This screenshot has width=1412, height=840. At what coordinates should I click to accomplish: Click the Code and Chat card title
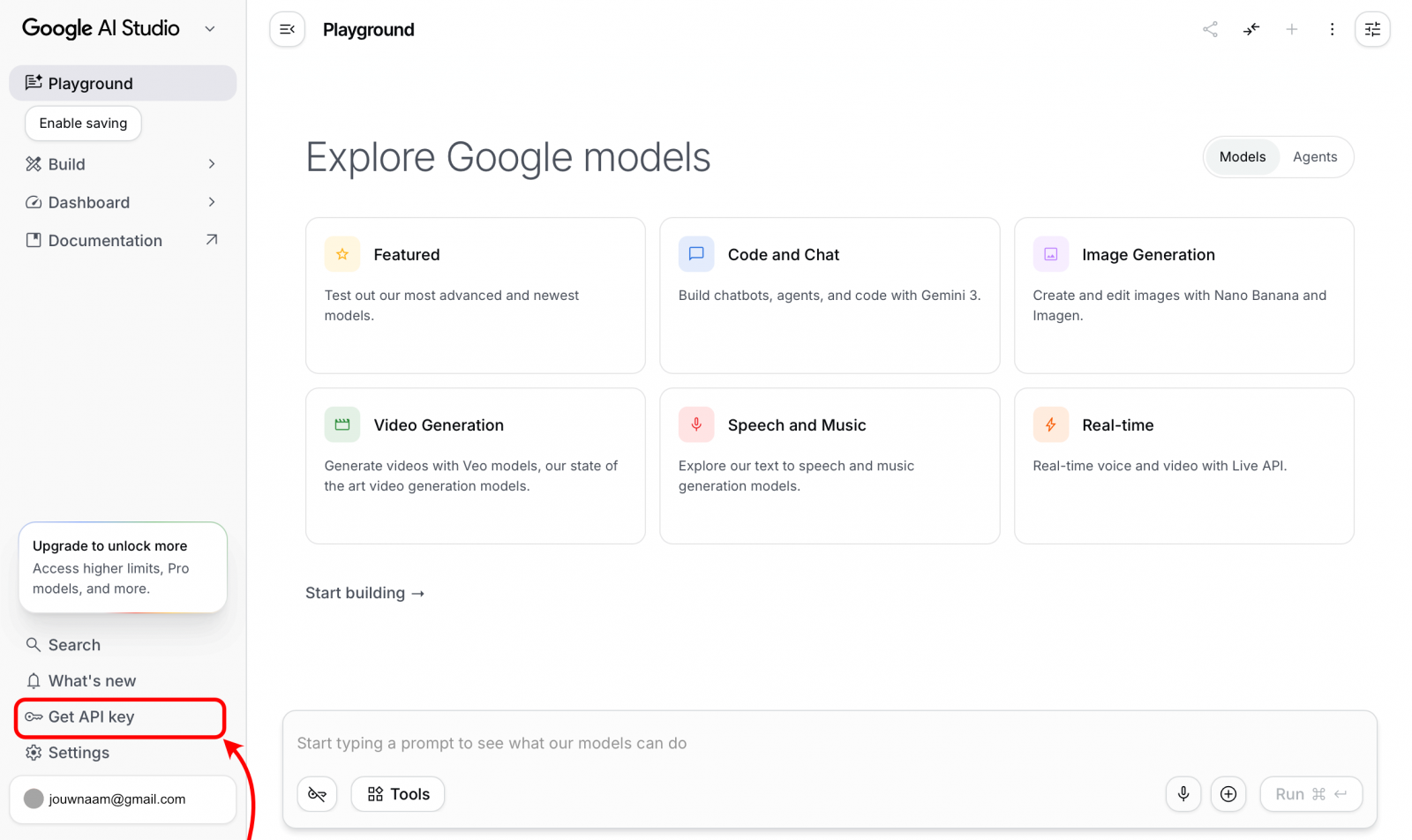point(784,254)
